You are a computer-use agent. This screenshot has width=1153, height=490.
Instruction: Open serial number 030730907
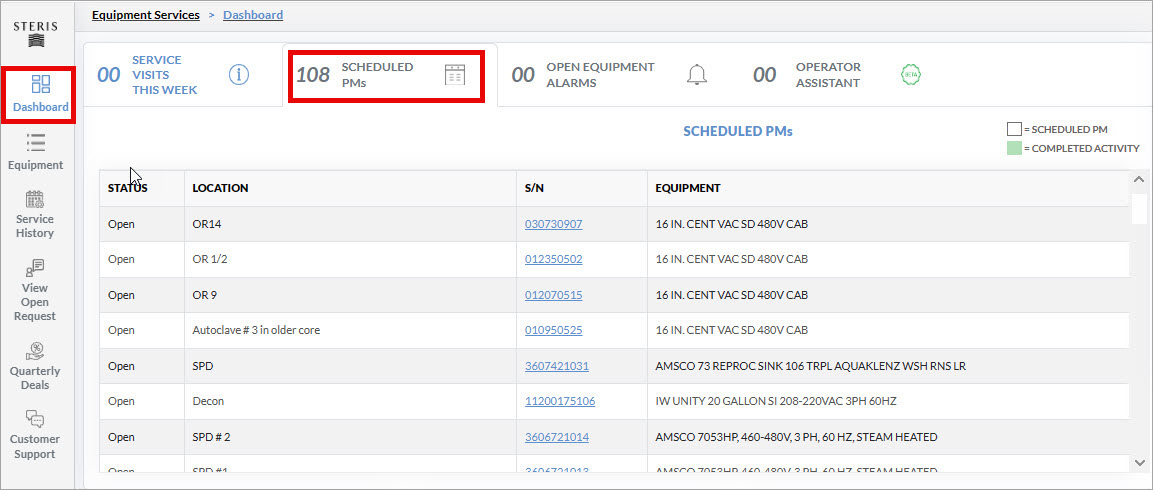pyautogui.click(x=554, y=224)
